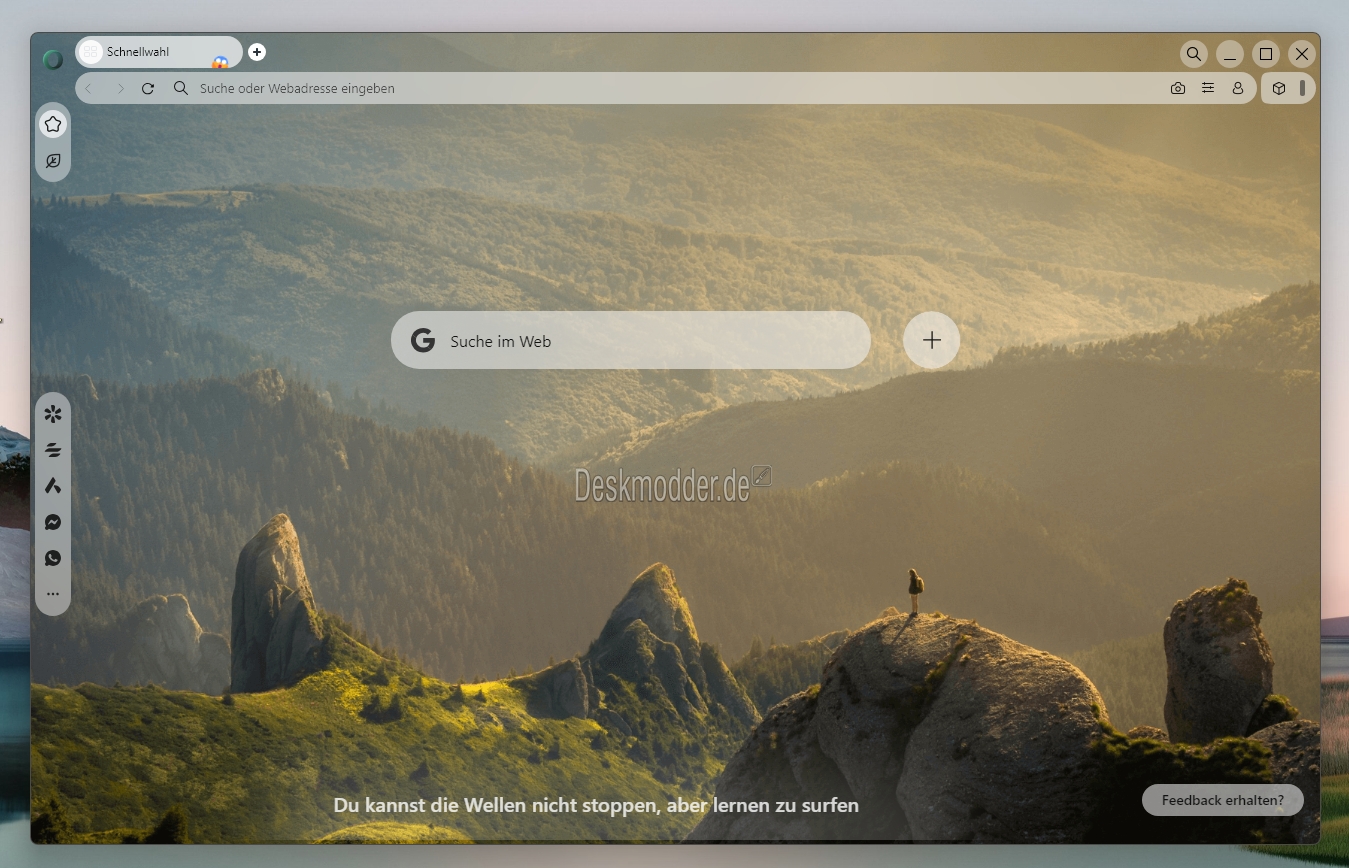Reload the current page

pos(148,89)
